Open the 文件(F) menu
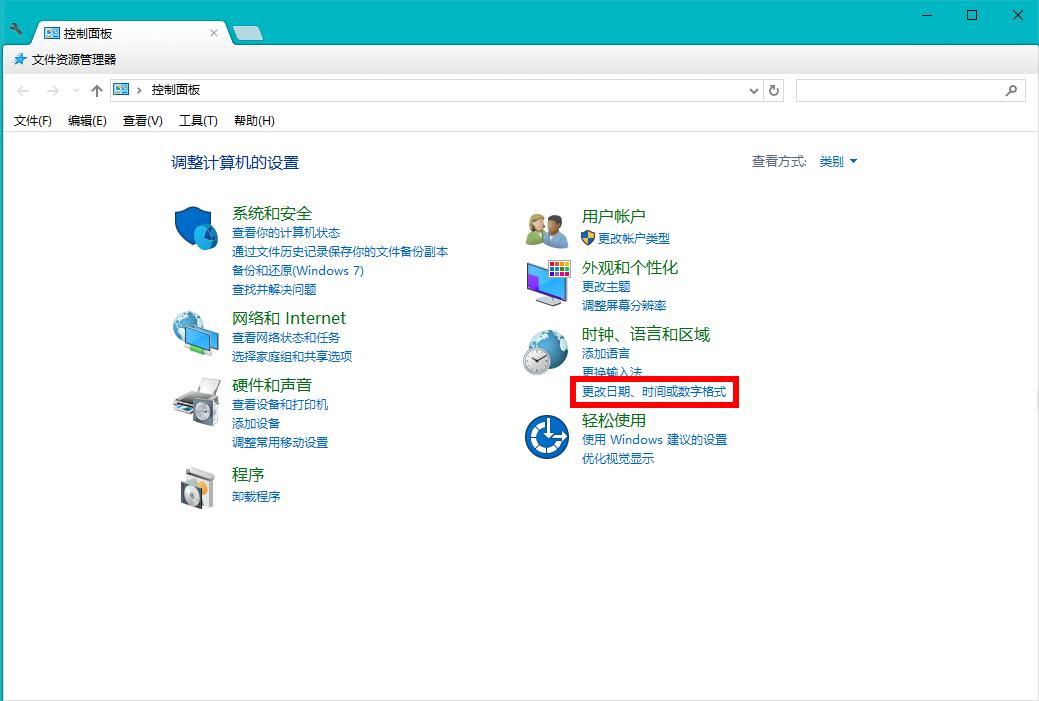The height and width of the screenshot is (701, 1039). 31,120
